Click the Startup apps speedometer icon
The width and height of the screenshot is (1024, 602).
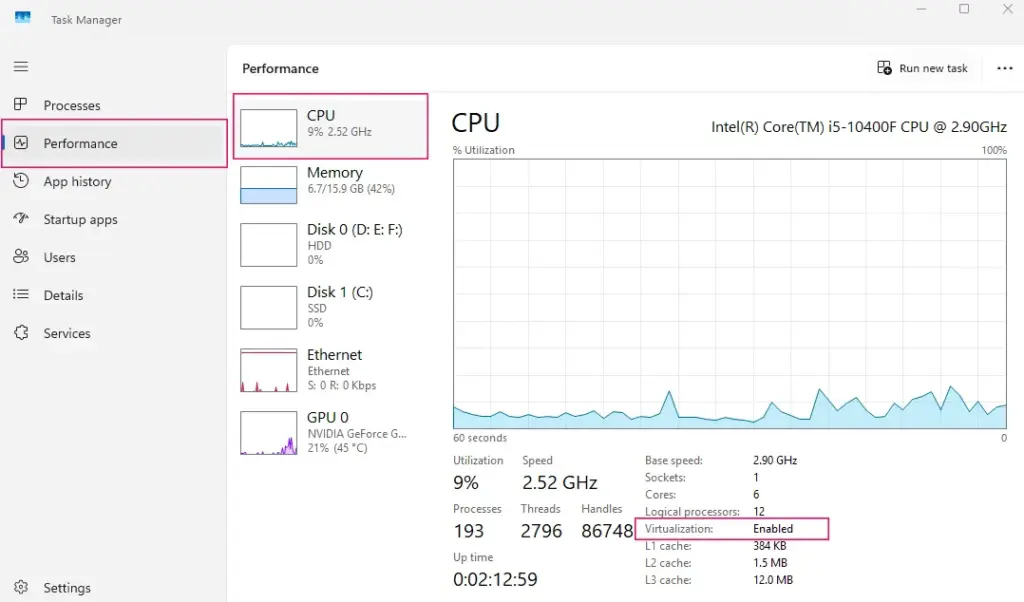(21, 219)
